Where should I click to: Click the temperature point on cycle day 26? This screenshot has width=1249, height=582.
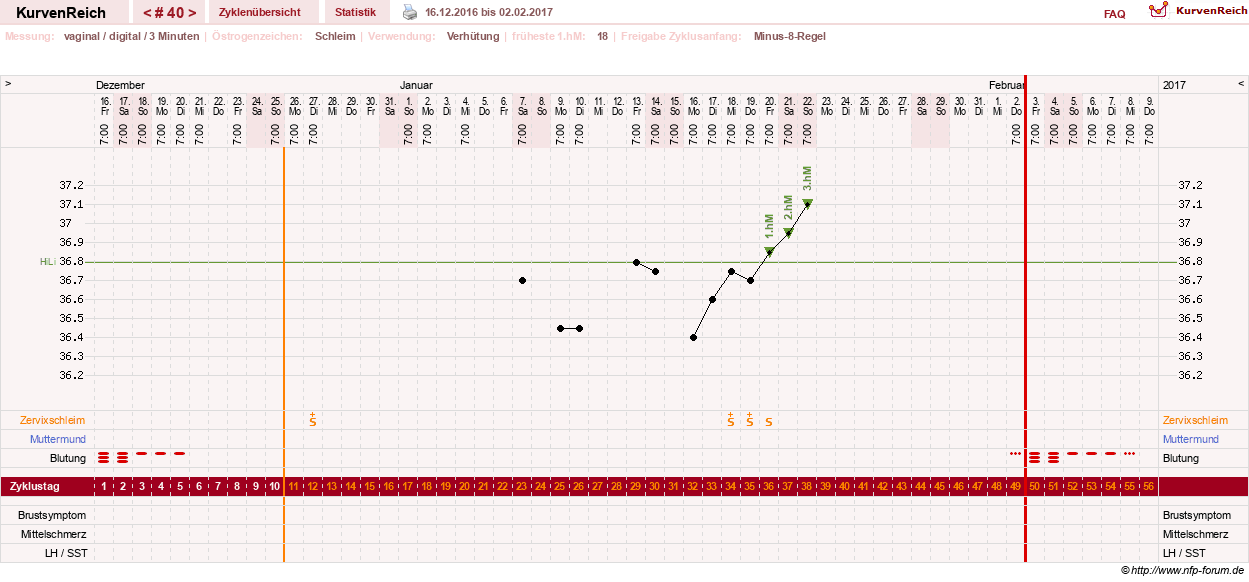(579, 328)
